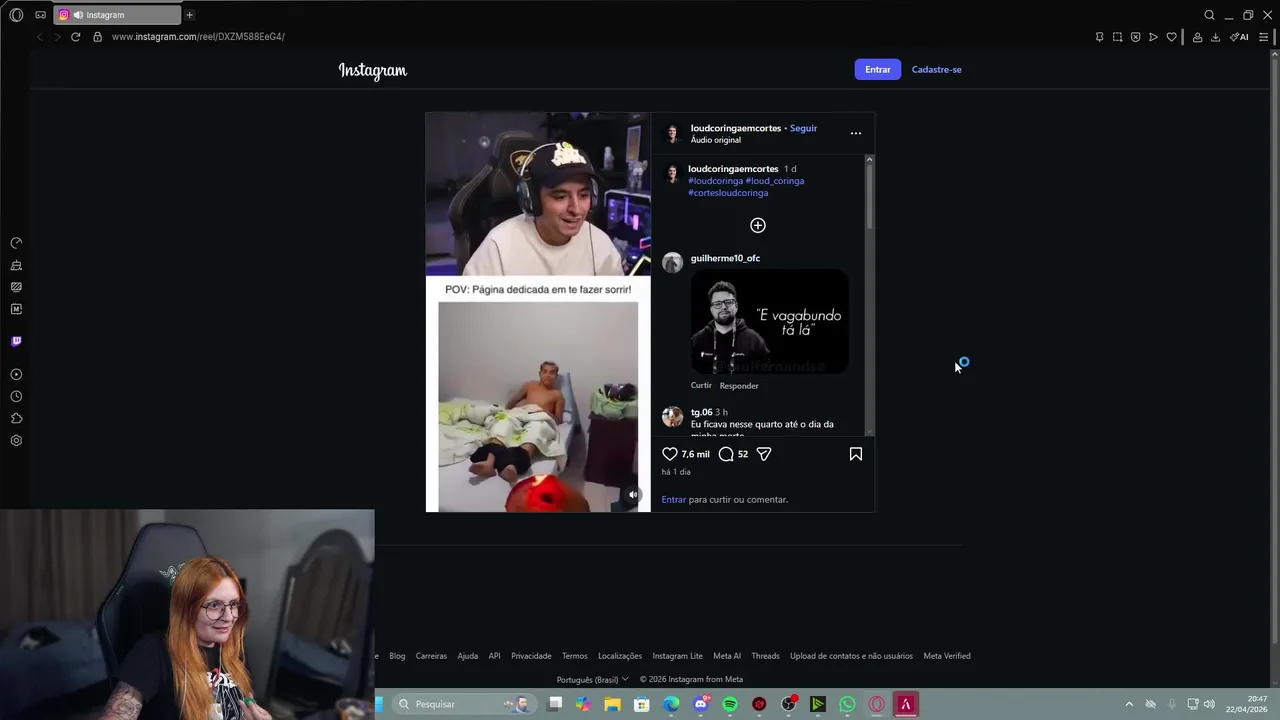Viewport: 1280px width, 720px height.
Task: Click the Cadastre-se sign up link
Action: (936, 70)
